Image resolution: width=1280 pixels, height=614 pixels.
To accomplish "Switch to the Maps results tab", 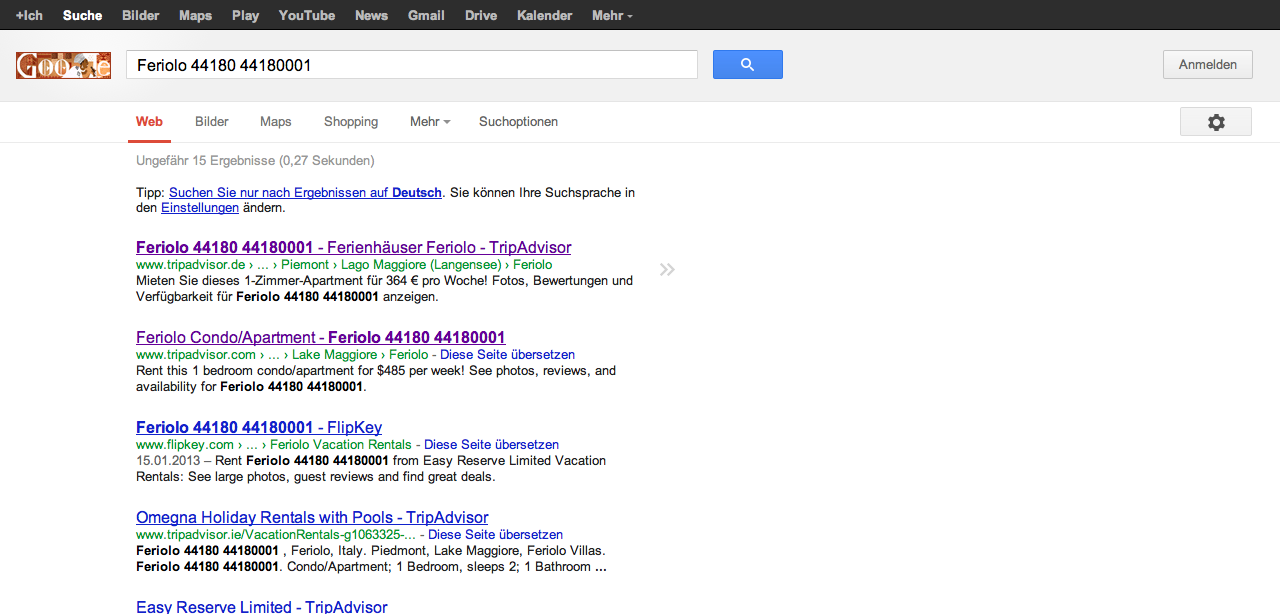I will pyautogui.click(x=275, y=122).
